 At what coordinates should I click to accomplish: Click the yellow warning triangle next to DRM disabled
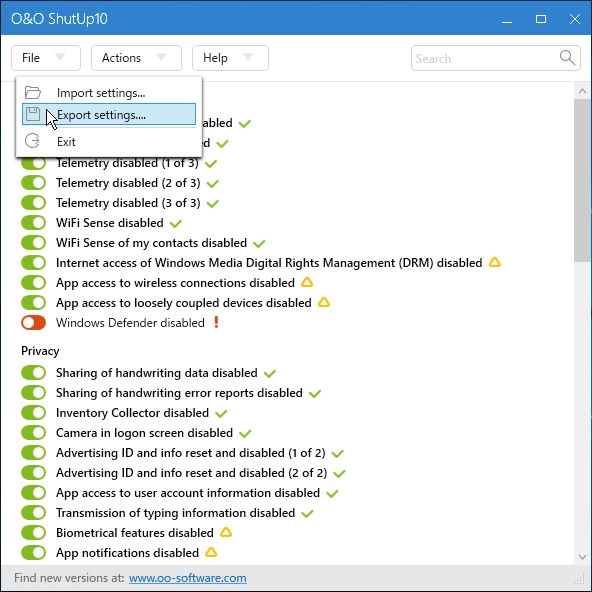[x=495, y=262]
